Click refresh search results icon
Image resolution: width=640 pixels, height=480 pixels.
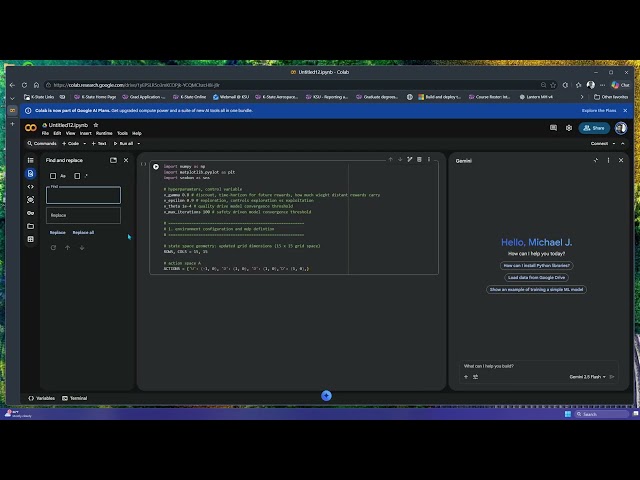[53, 248]
